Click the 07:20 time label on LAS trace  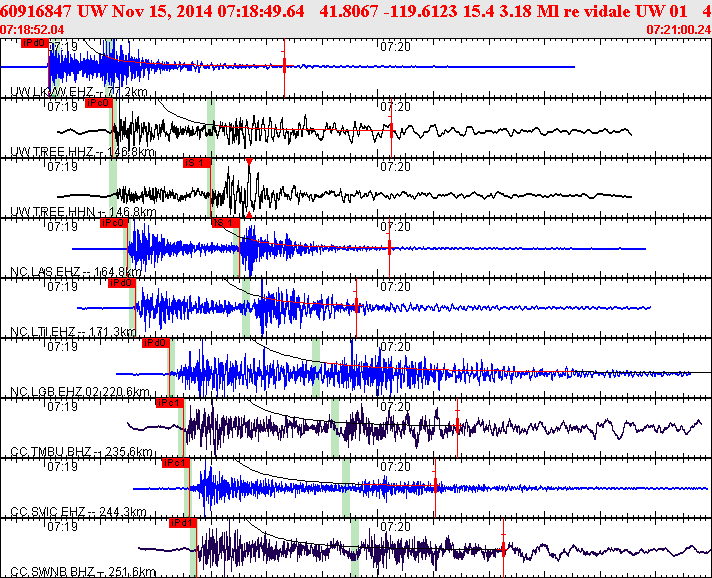[x=396, y=226]
